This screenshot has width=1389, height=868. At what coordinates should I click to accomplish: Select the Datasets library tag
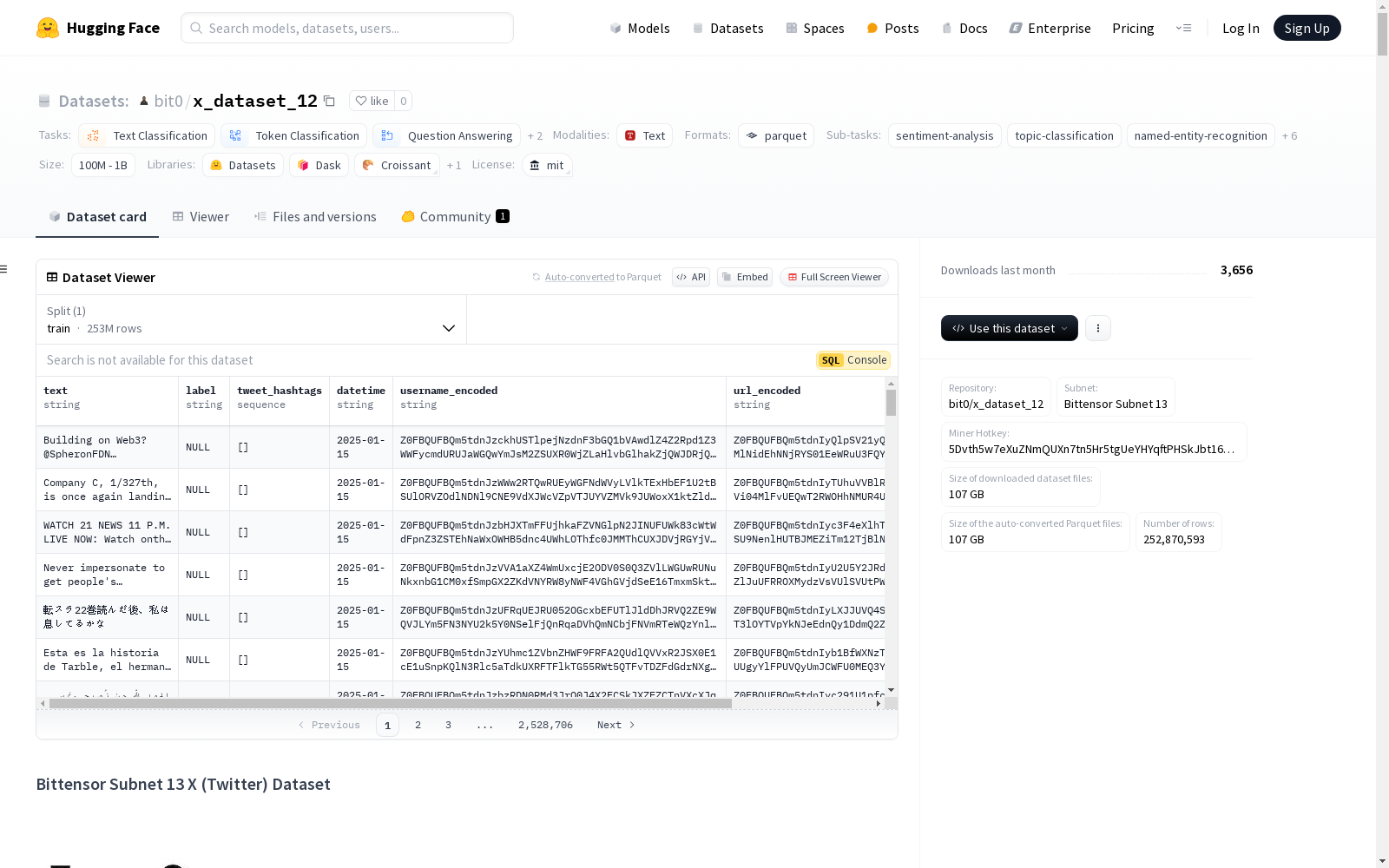click(243, 165)
